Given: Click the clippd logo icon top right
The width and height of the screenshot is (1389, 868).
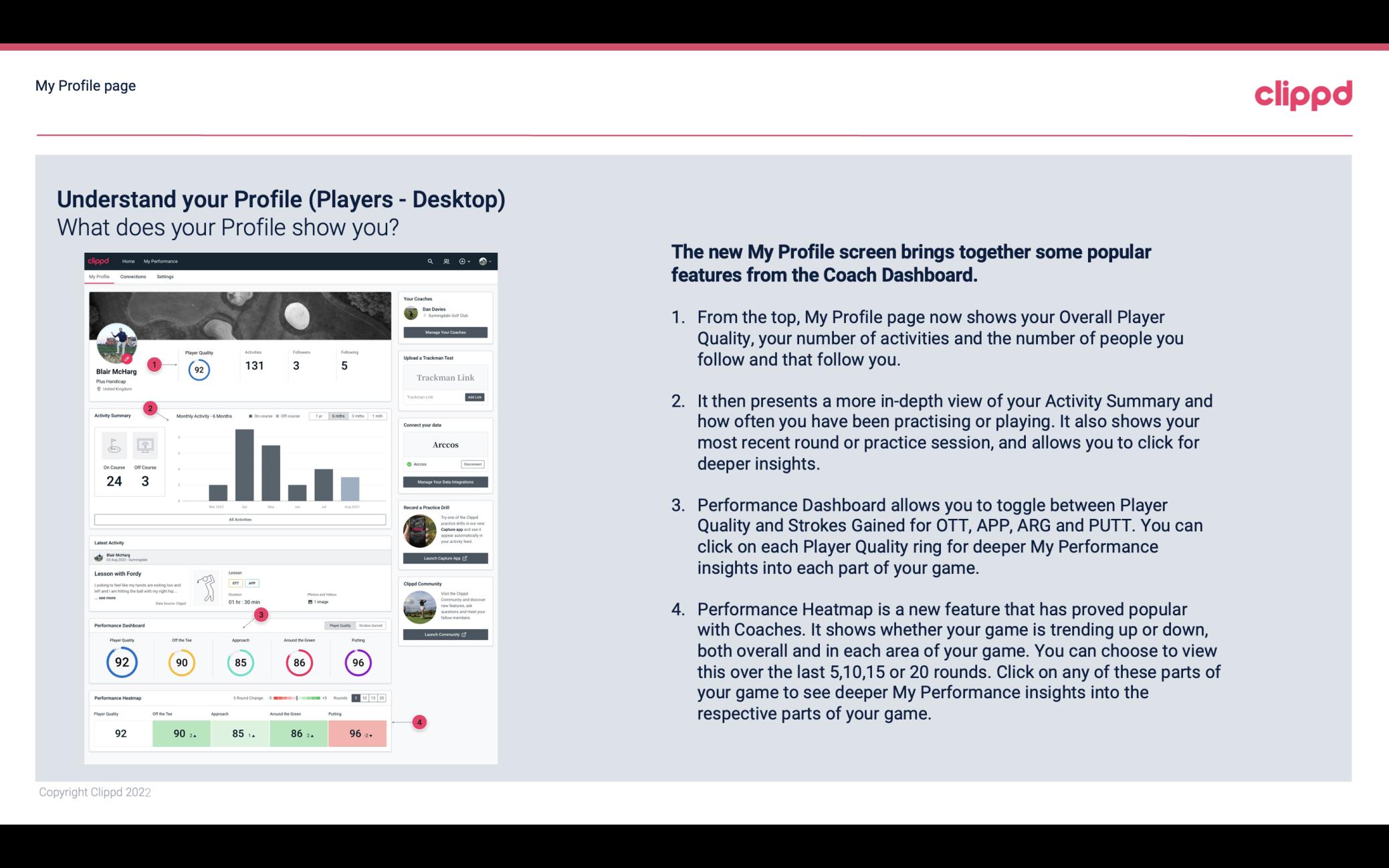Looking at the screenshot, I should (x=1302, y=93).
